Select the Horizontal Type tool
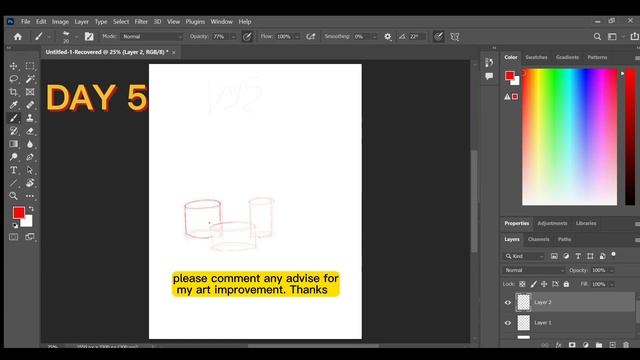Viewport: 640px width, 360px height. 13,170
